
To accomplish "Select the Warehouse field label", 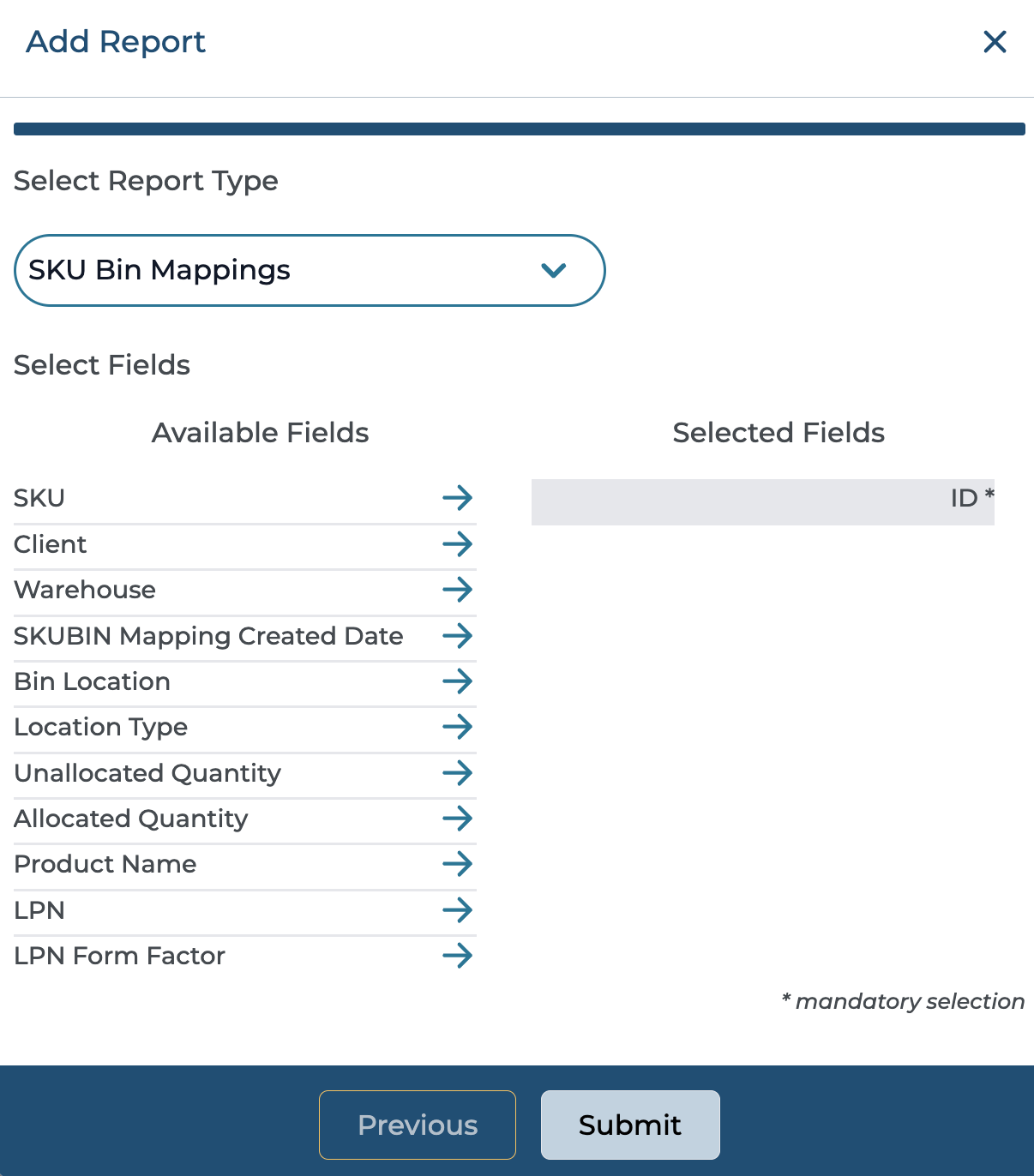I will (85, 590).
